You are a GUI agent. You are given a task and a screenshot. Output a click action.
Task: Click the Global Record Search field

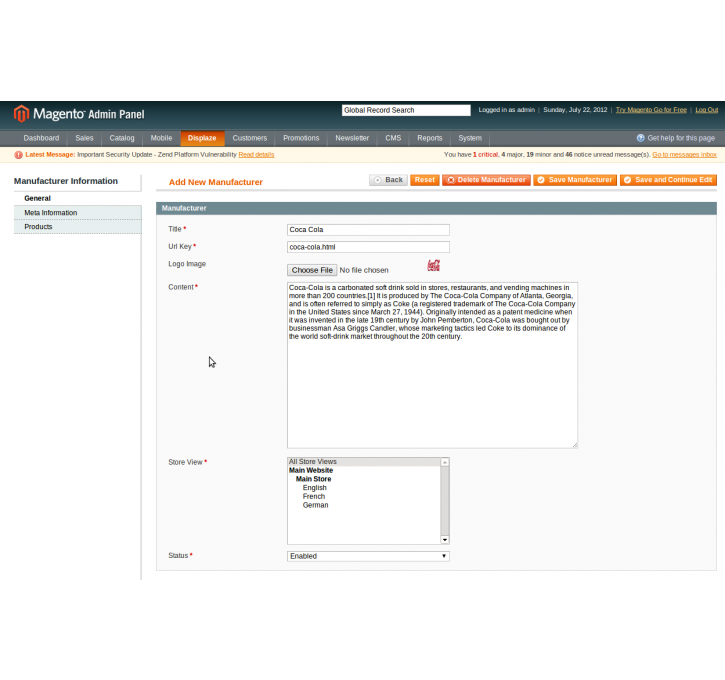click(x=406, y=110)
